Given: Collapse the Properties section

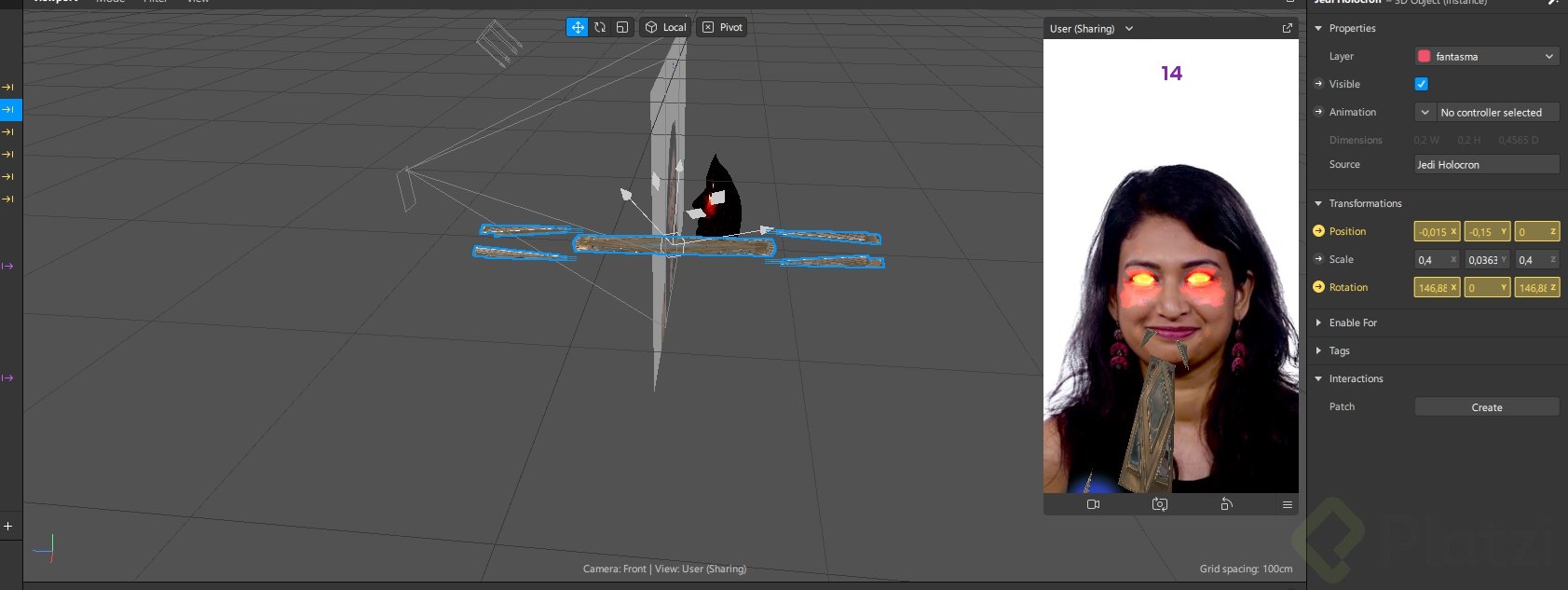Looking at the screenshot, I should (1318, 28).
